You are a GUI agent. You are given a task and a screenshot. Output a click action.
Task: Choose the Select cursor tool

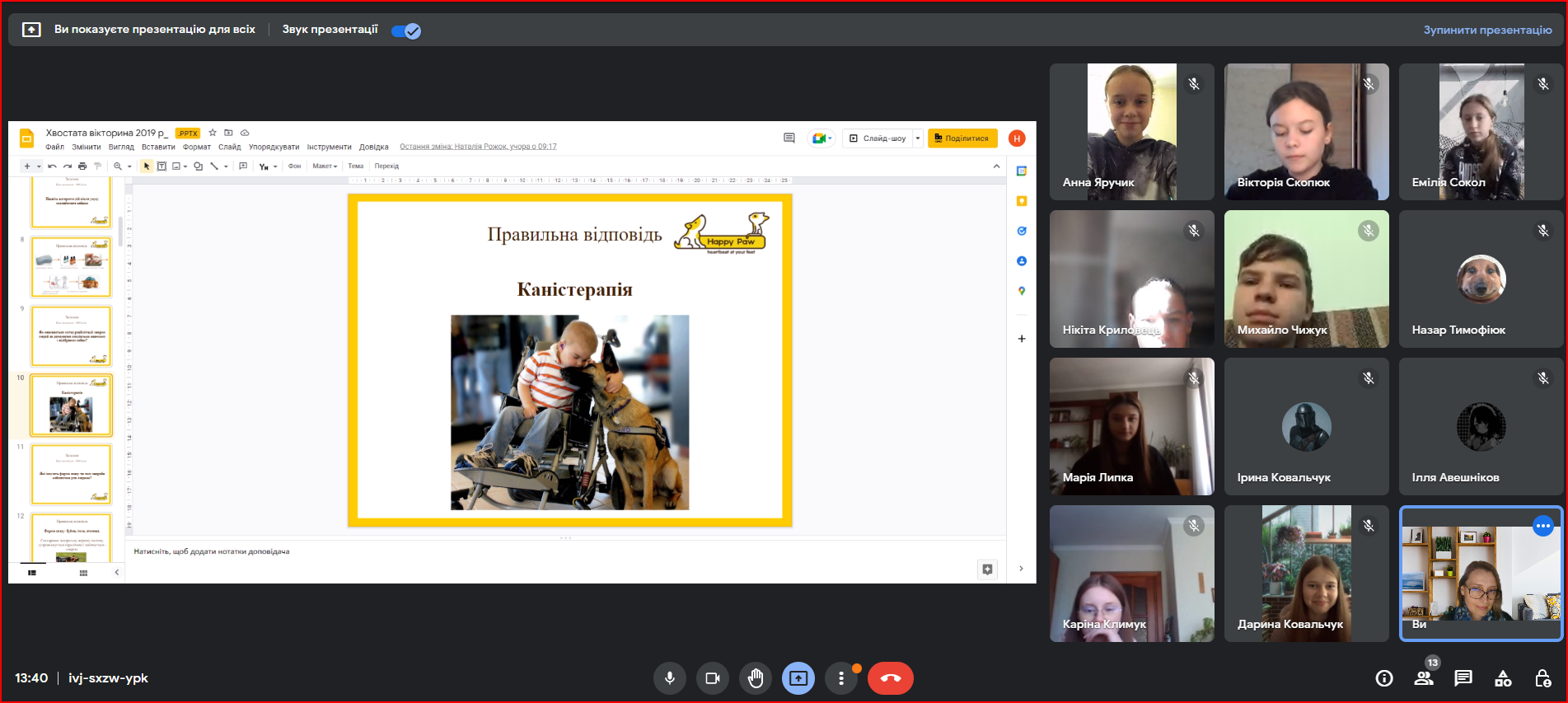147,166
